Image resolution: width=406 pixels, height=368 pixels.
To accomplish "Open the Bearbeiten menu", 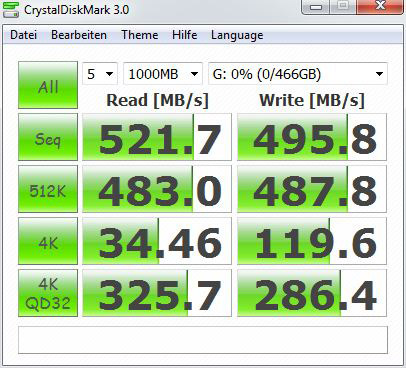I will coord(79,35).
